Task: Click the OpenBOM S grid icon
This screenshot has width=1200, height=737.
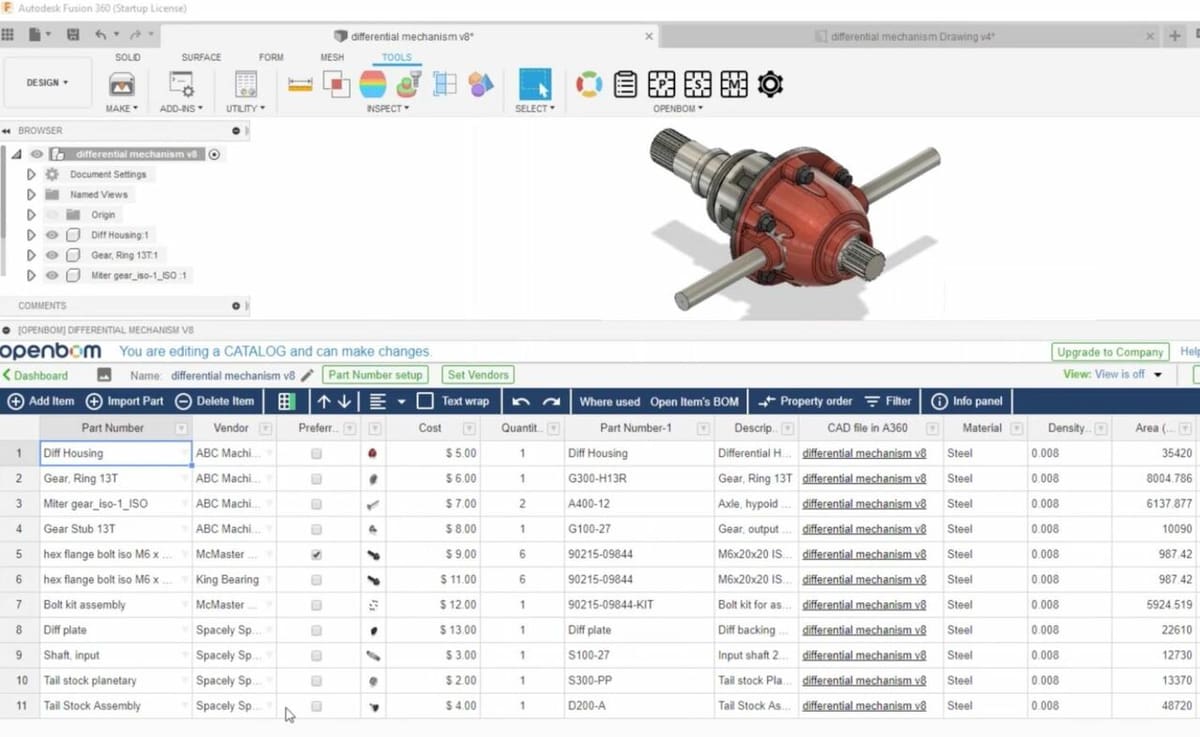Action: (698, 85)
